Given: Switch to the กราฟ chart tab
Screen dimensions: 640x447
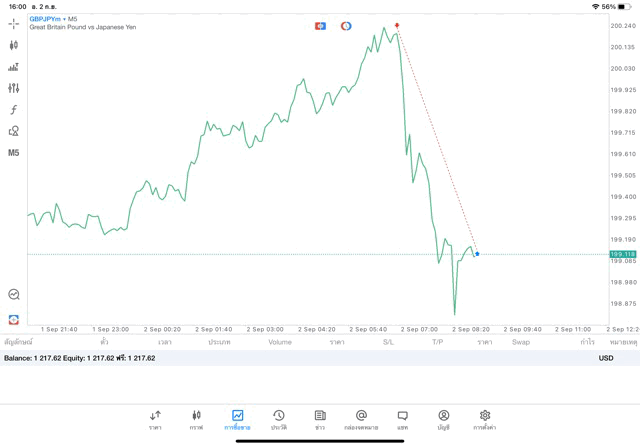Looking at the screenshot, I should pos(196,419).
